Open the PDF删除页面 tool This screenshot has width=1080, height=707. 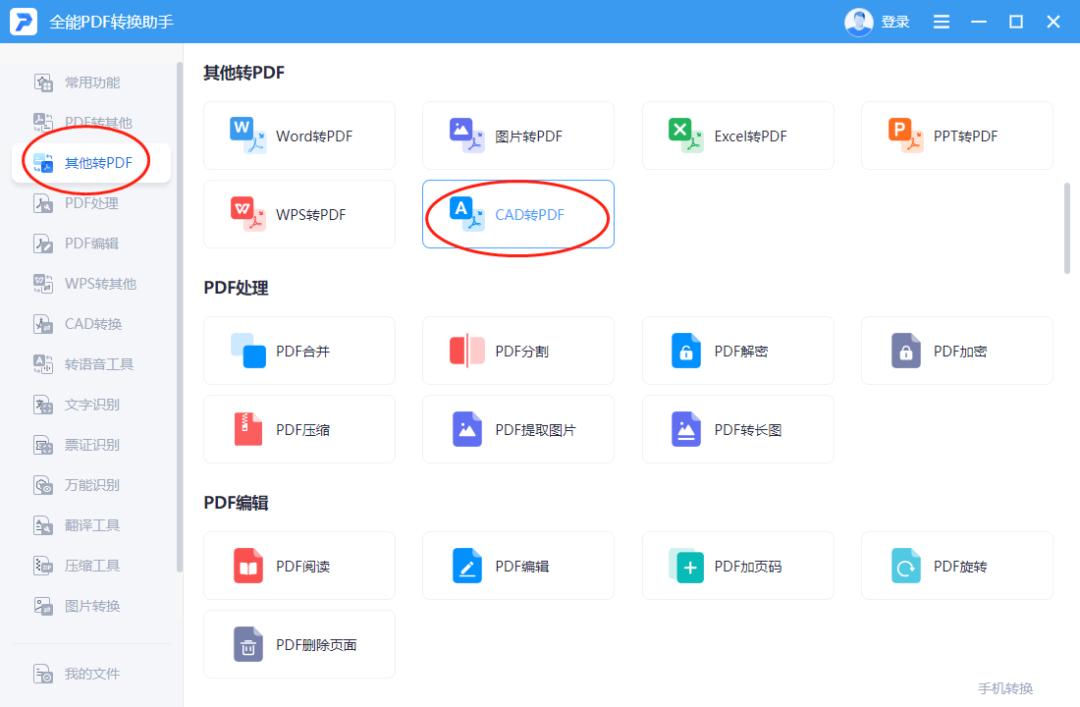tap(299, 644)
